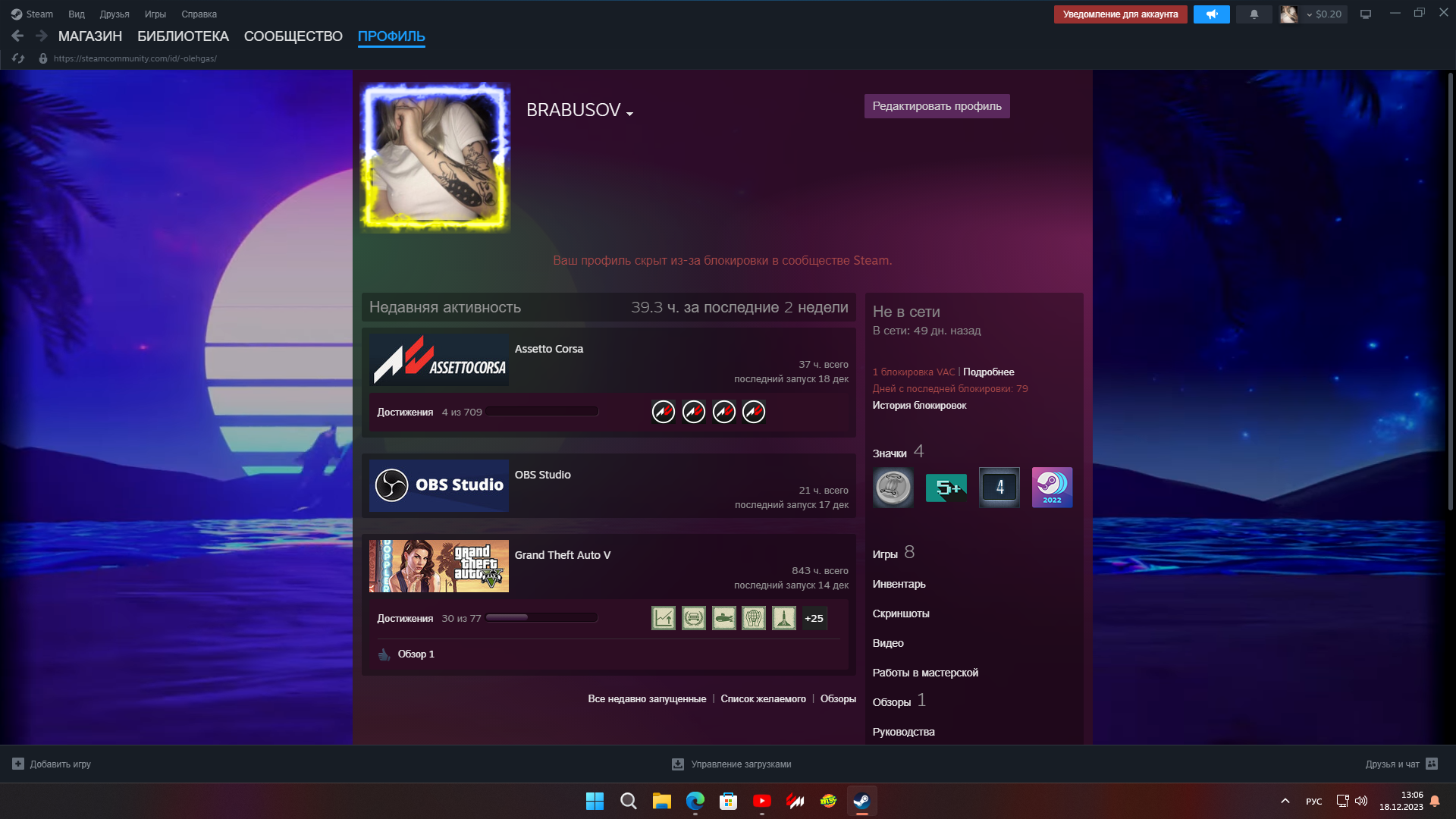Click the account avatar in the header
1456x819 pixels.
[1288, 14]
